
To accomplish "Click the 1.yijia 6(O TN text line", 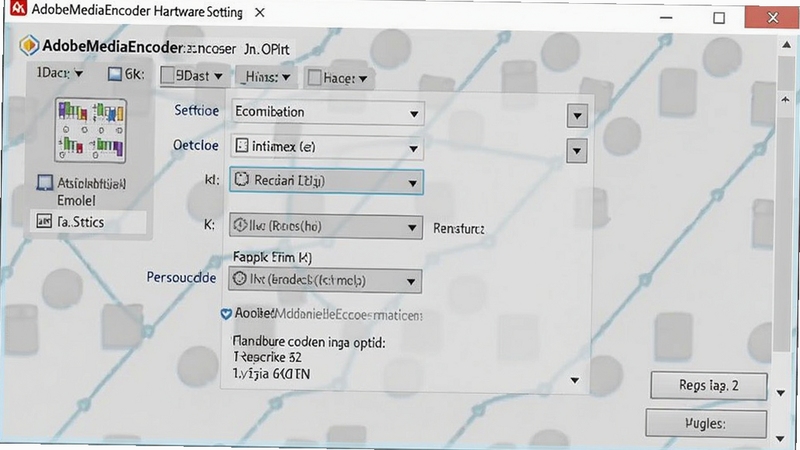I will (x=271, y=374).
